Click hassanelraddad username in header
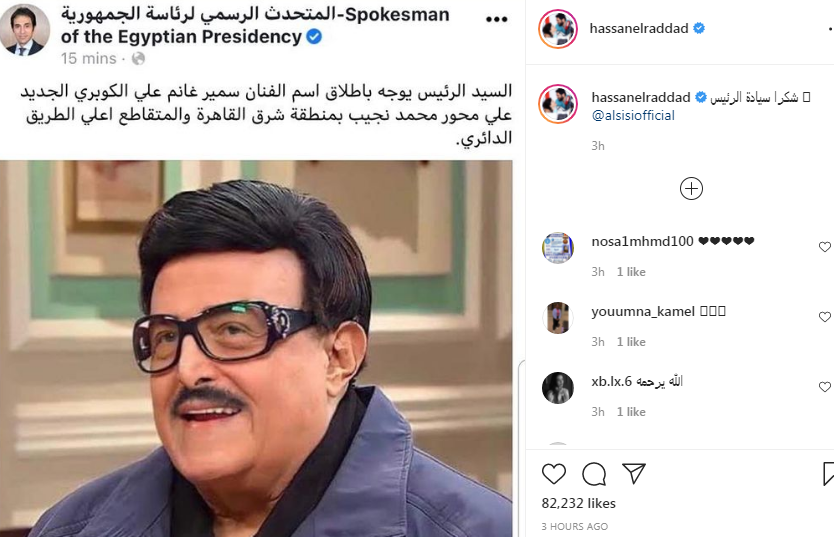 [639, 28]
